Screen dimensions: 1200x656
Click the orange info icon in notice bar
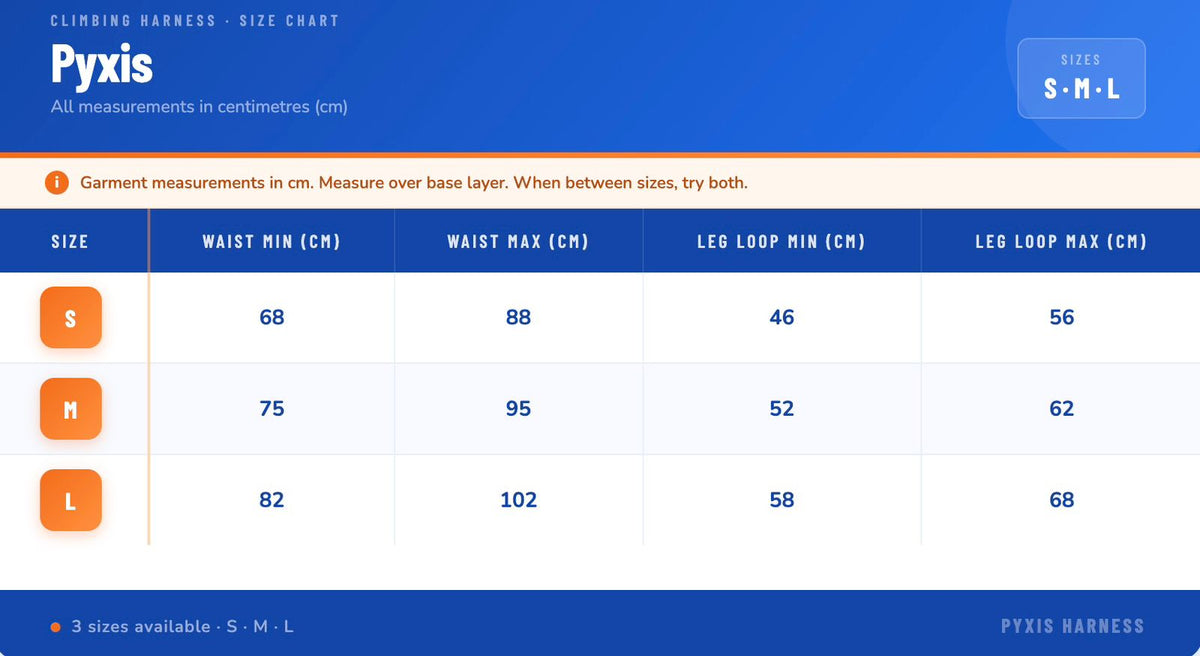click(x=56, y=183)
